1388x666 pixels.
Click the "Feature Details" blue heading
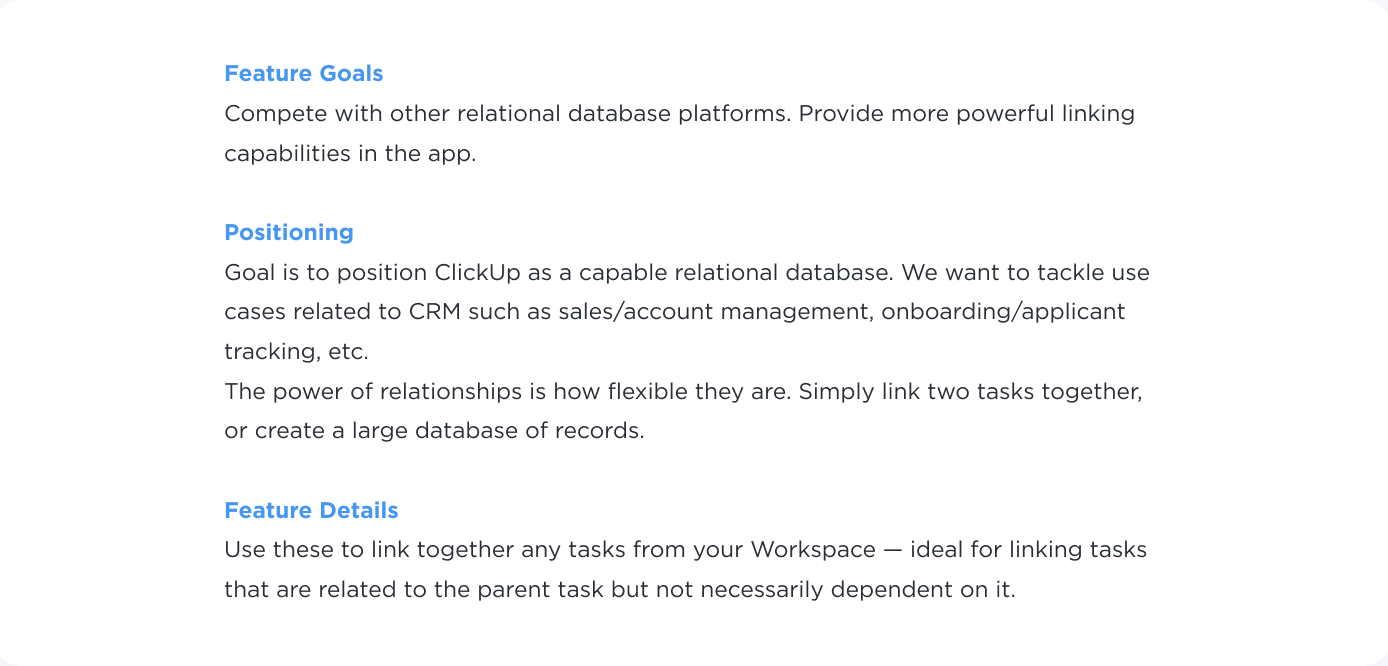pyautogui.click(x=311, y=511)
